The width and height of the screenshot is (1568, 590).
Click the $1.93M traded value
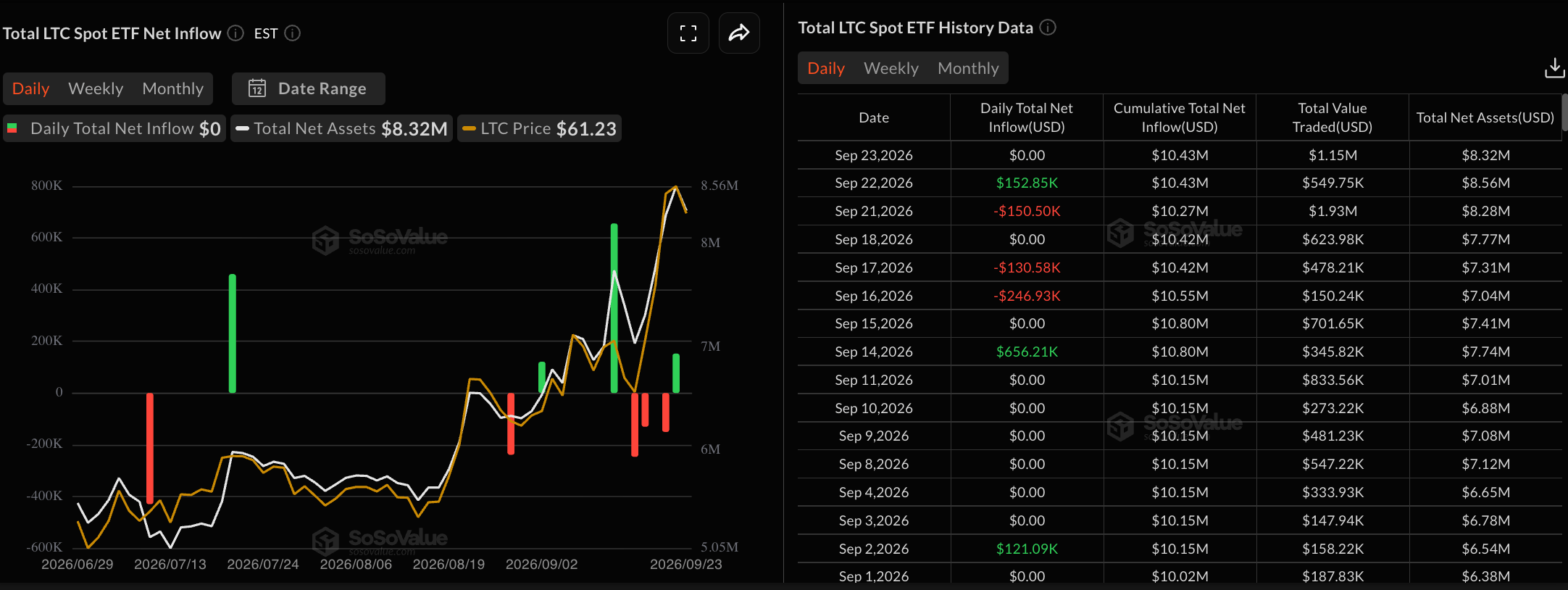(1333, 211)
